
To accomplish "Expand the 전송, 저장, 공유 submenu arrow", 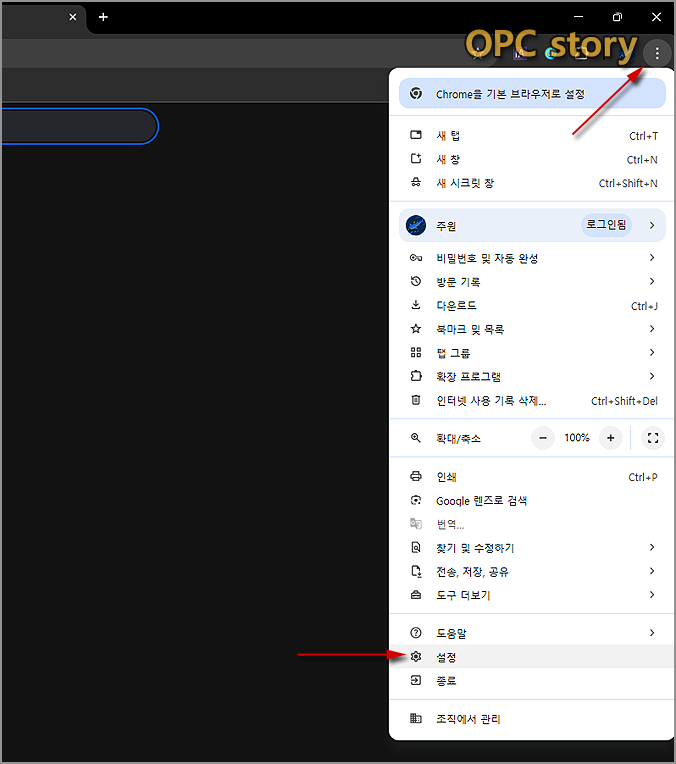I will click(652, 571).
